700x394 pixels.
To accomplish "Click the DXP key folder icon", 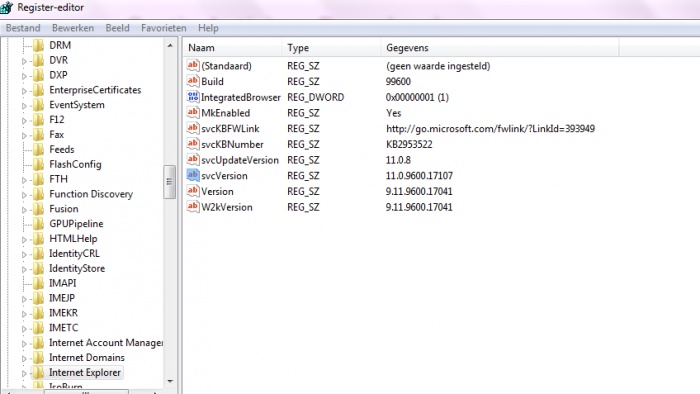I will tap(39, 75).
